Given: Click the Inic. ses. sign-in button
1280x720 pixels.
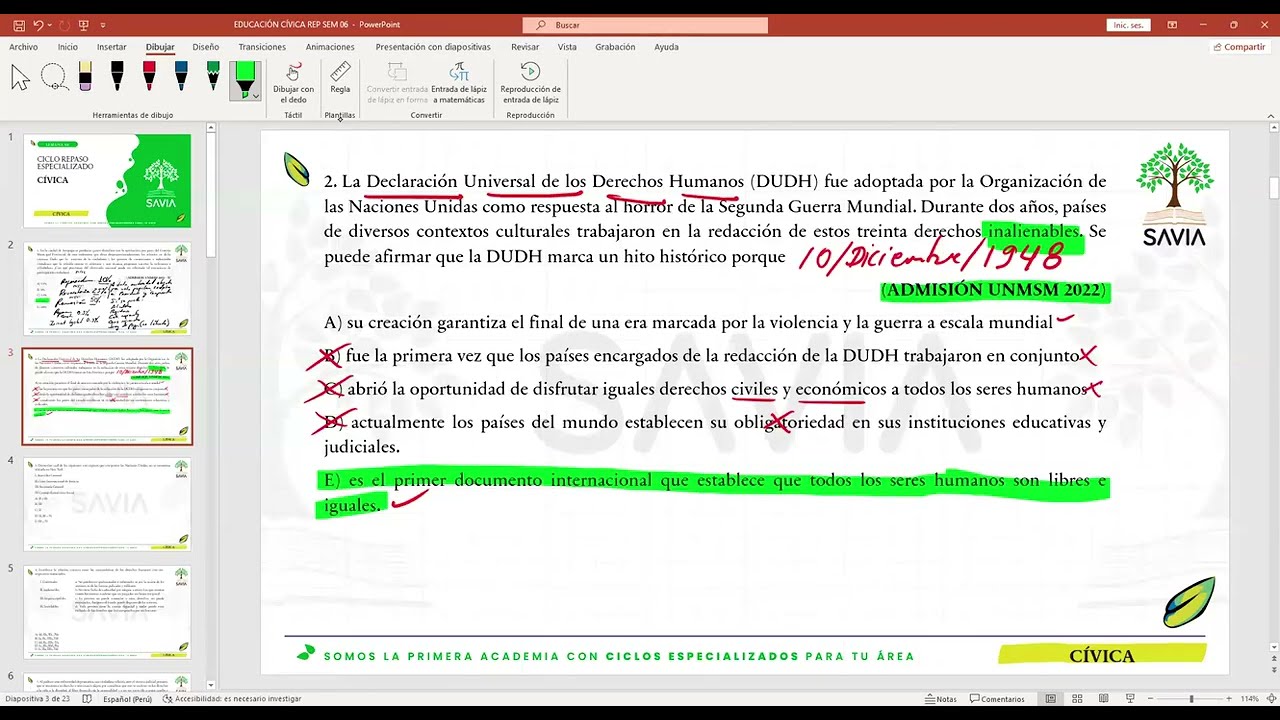Looking at the screenshot, I should 1126,25.
